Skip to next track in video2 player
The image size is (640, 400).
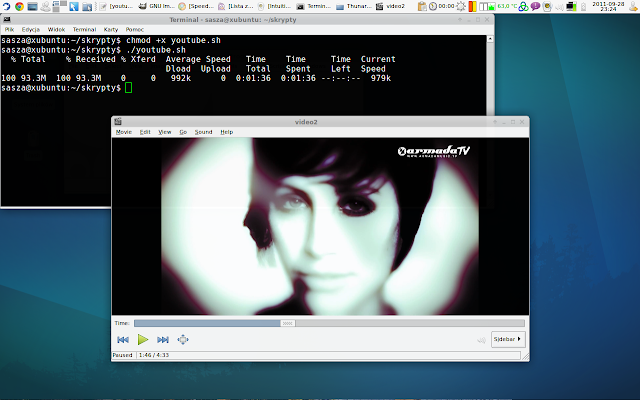[x=163, y=340]
